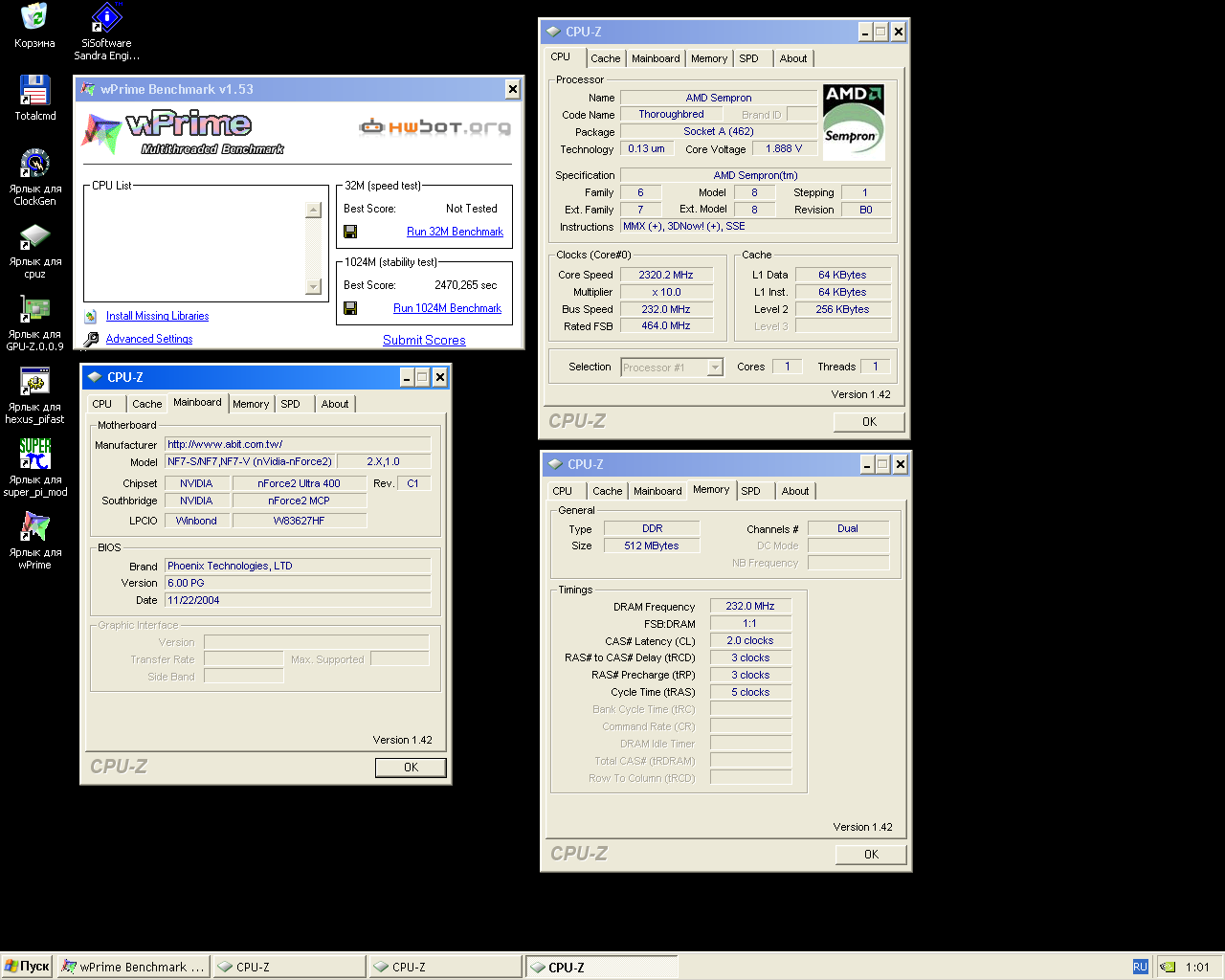Click the CPU-Z Mainboard window title icon
Viewport: 1225px width, 980px height.
[95, 377]
